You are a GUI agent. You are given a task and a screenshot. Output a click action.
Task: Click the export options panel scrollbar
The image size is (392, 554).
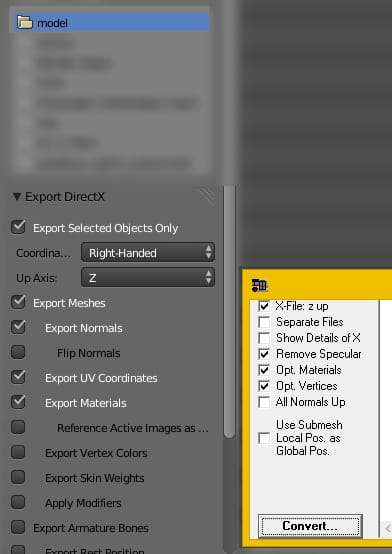(x=230, y=311)
